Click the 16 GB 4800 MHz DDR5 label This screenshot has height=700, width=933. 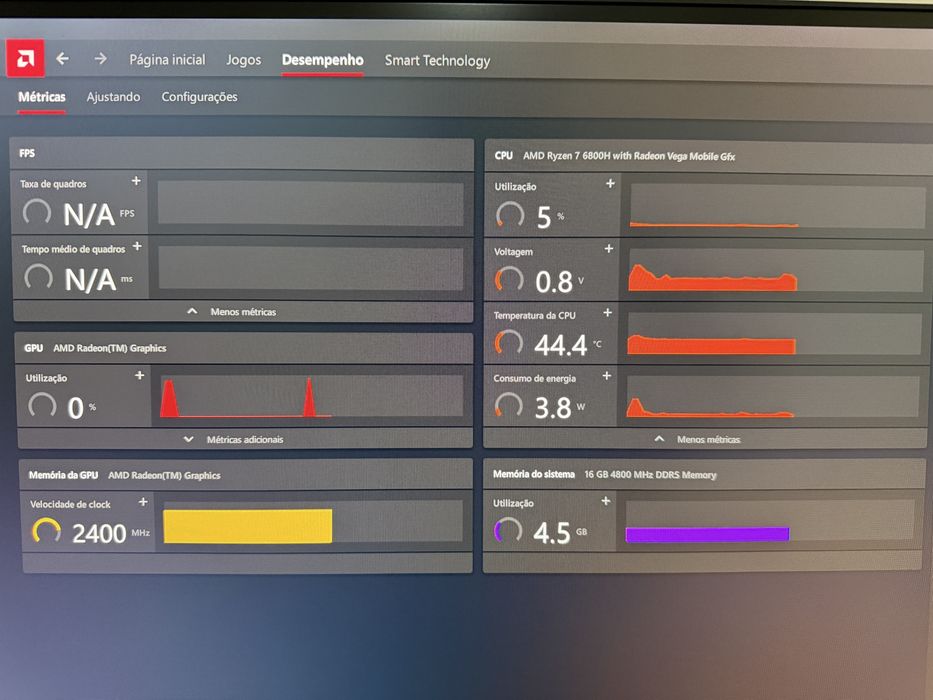[x=650, y=474]
